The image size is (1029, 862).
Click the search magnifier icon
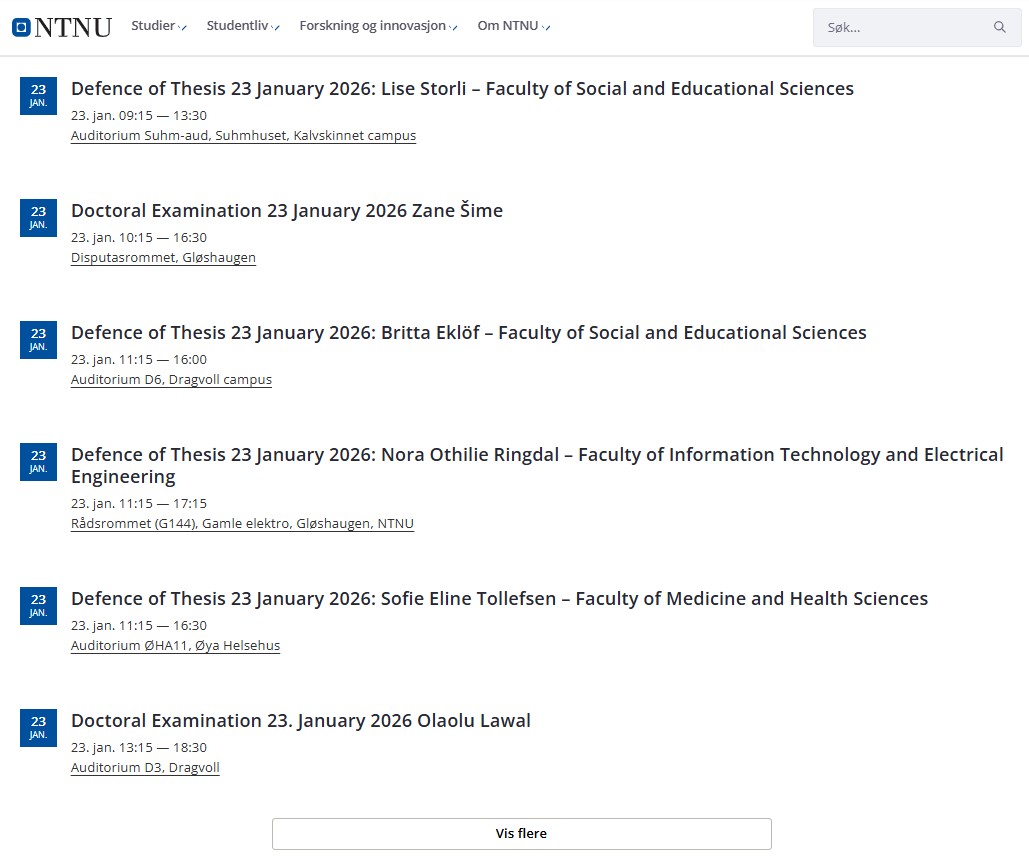pos(999,27)
